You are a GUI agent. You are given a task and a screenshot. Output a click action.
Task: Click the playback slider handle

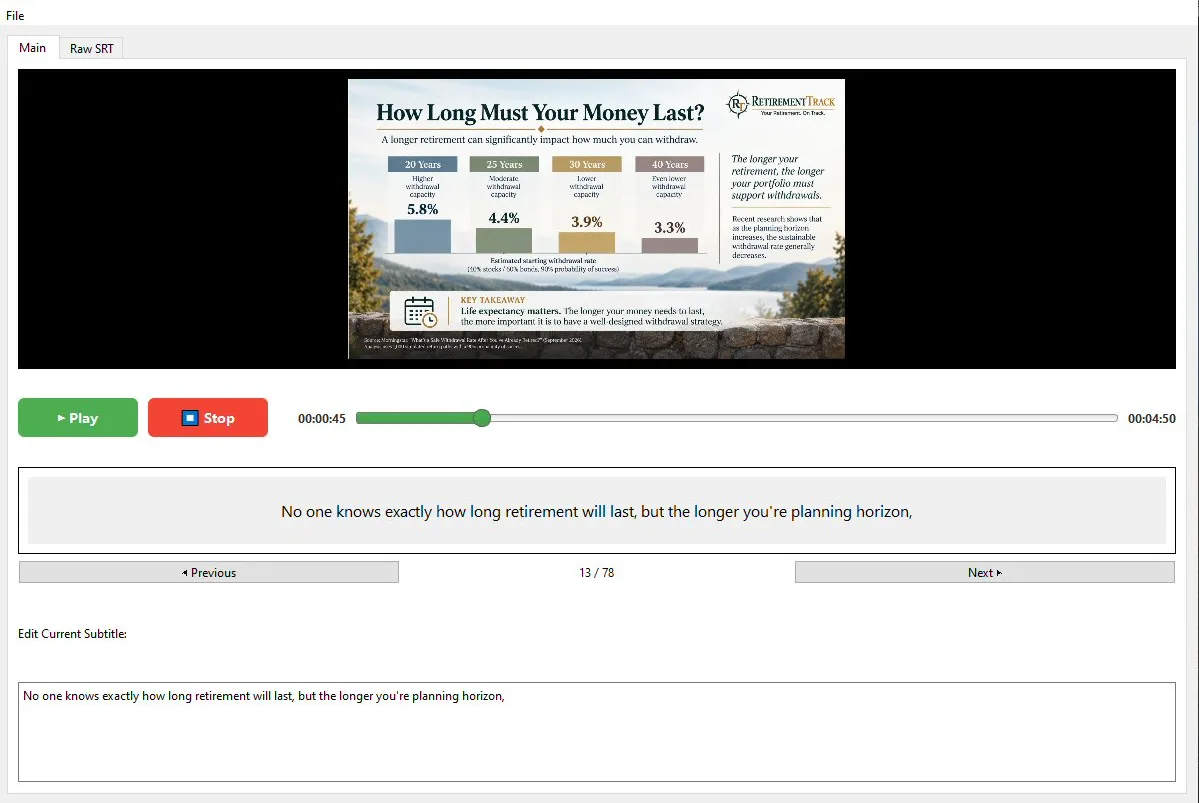click(x=481, y=418)
